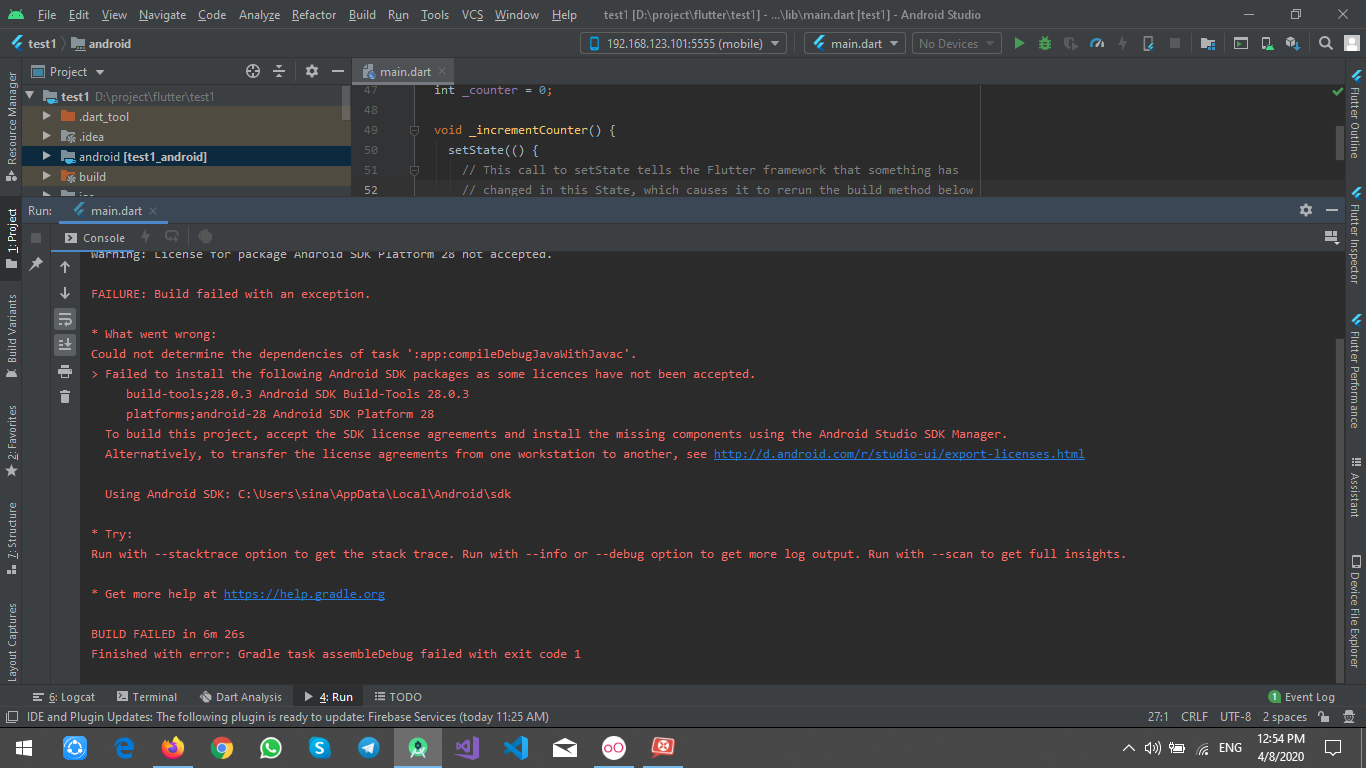Jump up the stack trace with up arrow
The height and width of the screenshot is (776, 1366).
[x=65, y=267]
